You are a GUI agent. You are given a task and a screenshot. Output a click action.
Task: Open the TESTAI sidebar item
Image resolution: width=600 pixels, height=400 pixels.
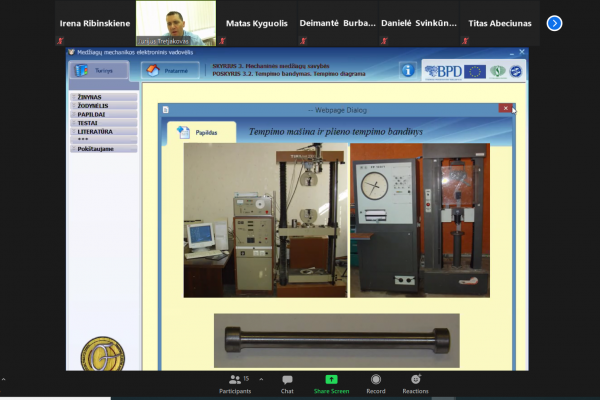[104, 123]
